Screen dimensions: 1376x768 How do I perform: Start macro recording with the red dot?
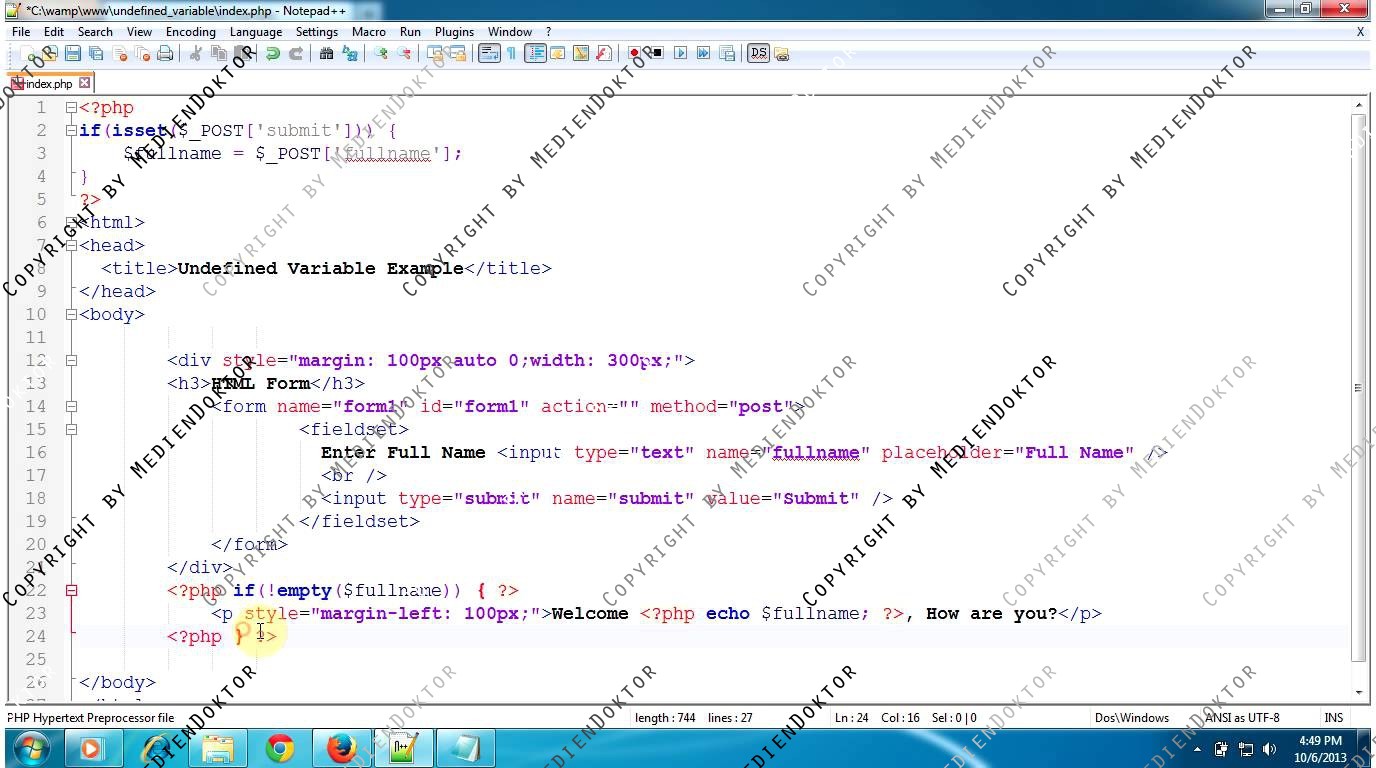point(634,54)
